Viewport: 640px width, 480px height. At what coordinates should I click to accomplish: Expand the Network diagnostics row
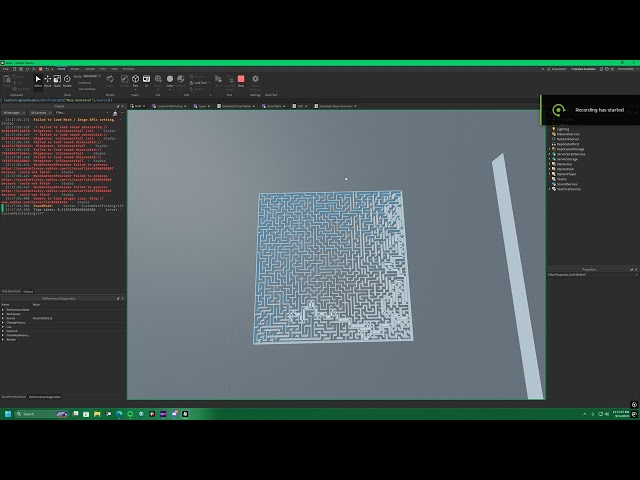point(3,331)
